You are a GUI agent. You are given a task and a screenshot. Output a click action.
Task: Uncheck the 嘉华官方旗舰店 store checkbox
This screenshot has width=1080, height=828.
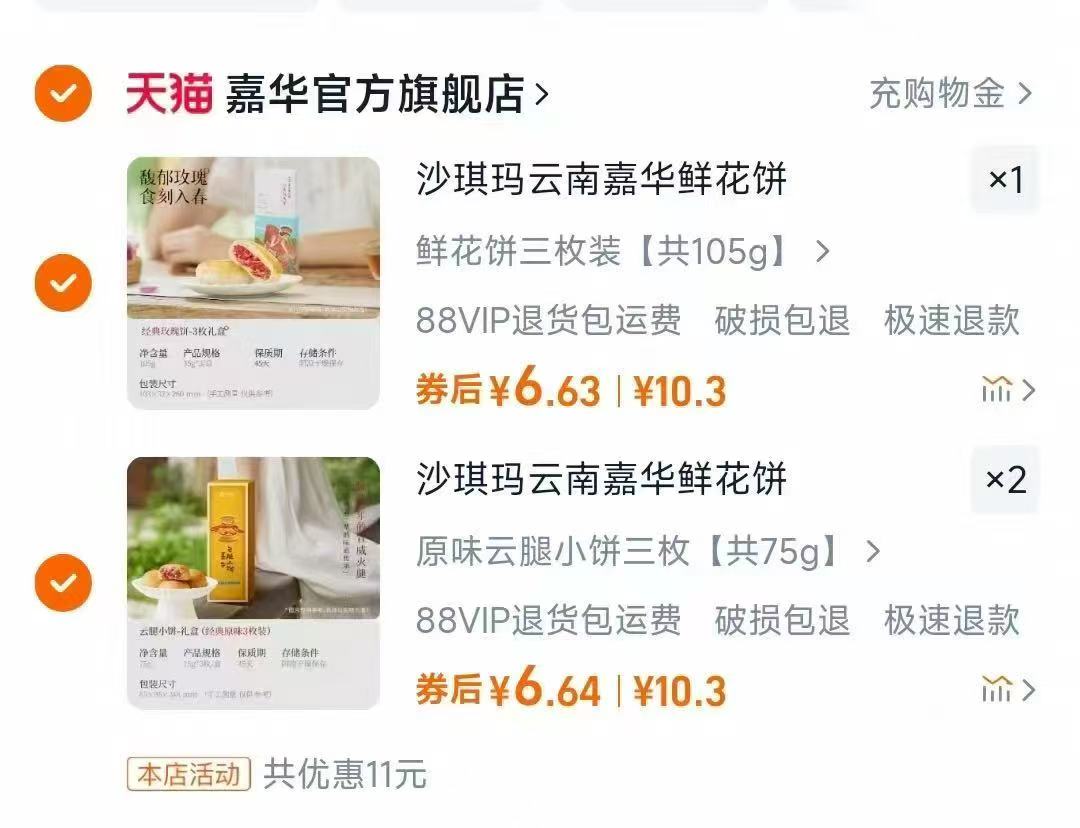coord(63,93)
